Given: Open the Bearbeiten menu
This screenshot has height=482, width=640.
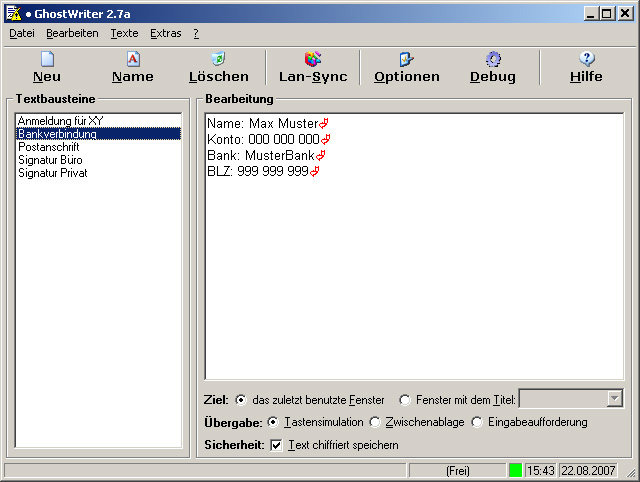Looking at the screenshot, I should (72, 33).
